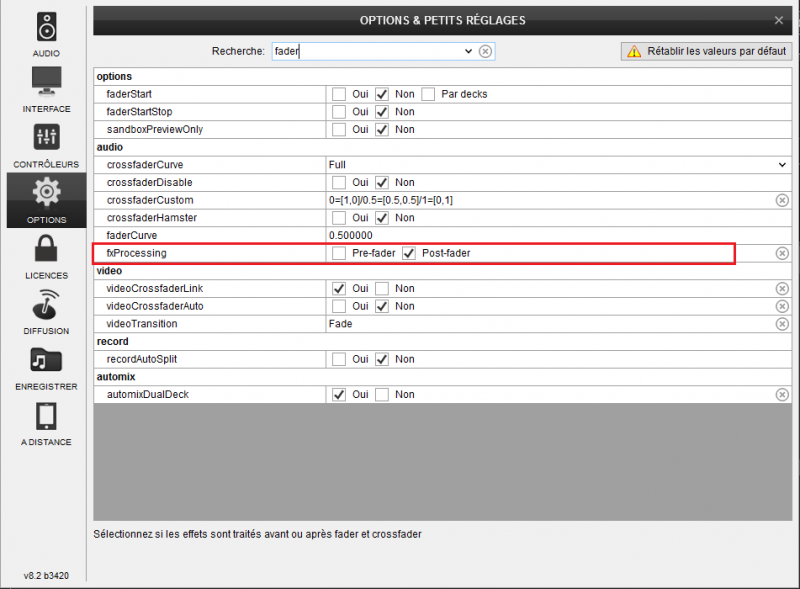Check Non for automixDualDeck
Screen dimensions: 800x589
[x=382, y=395]
